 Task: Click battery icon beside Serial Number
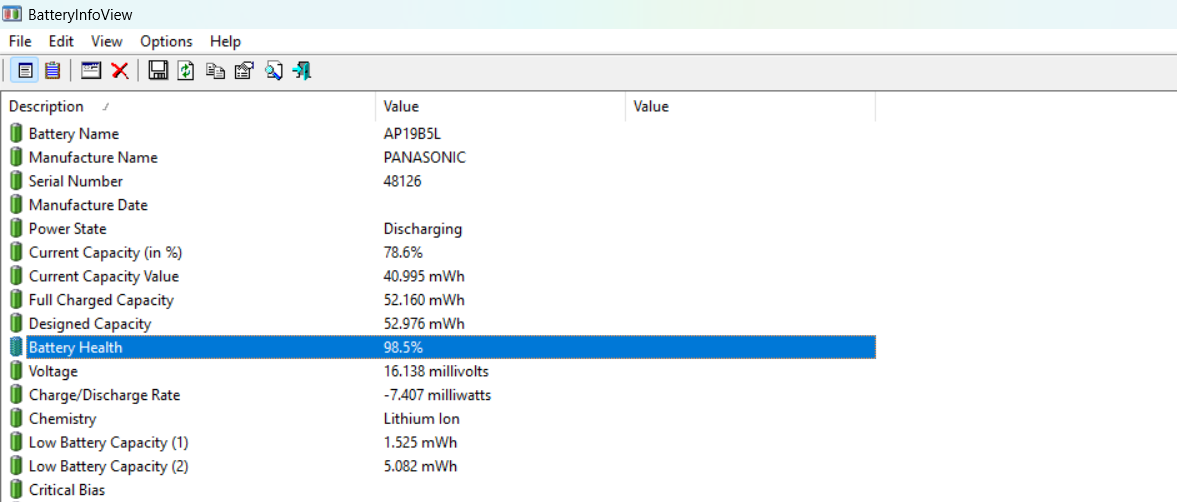click(17, 181)
